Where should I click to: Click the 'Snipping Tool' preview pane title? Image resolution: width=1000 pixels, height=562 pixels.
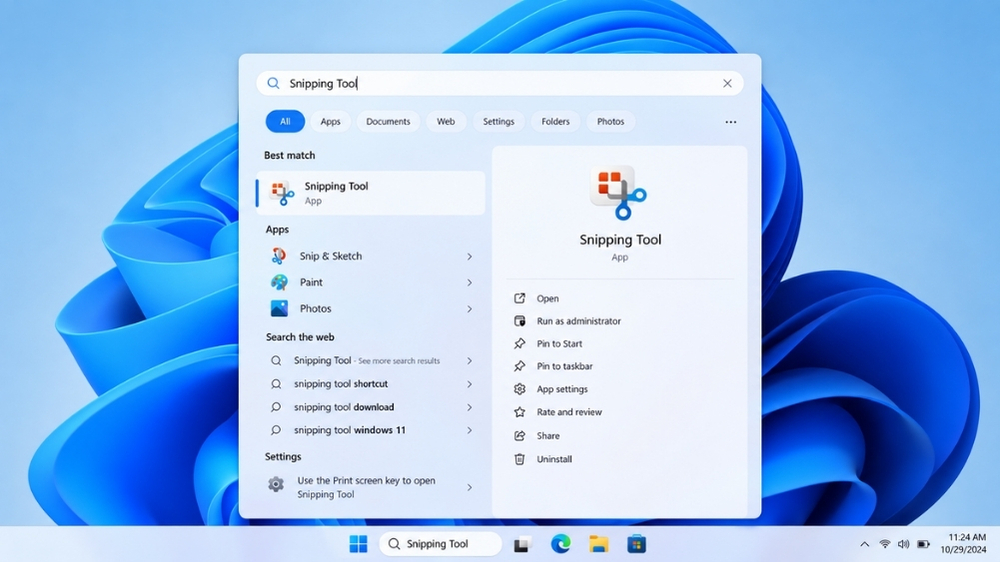point(620,240)
